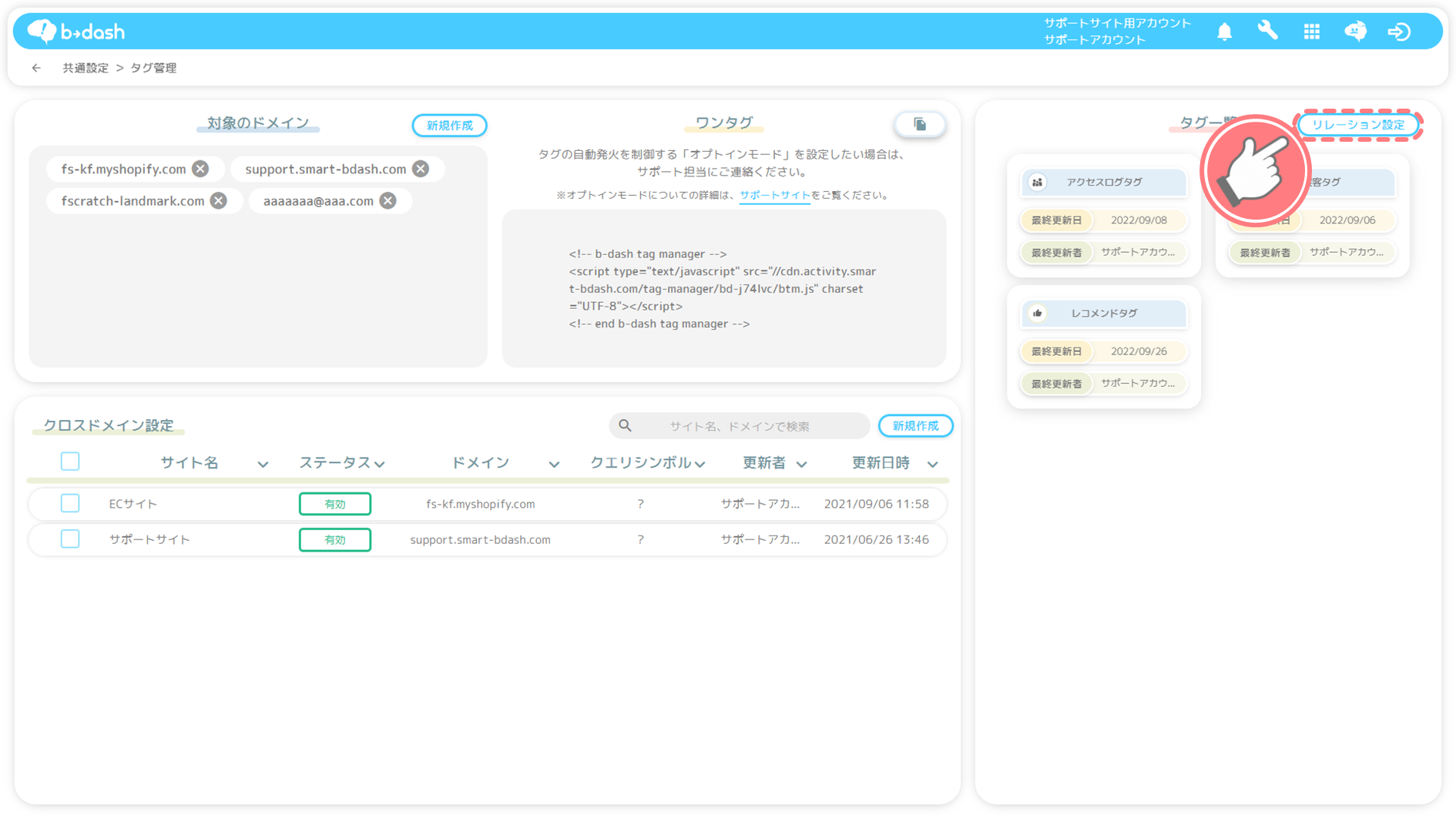Remove aaaaaaa@aaa.com domain chip
1456x819 pixels.
(388, 201)
